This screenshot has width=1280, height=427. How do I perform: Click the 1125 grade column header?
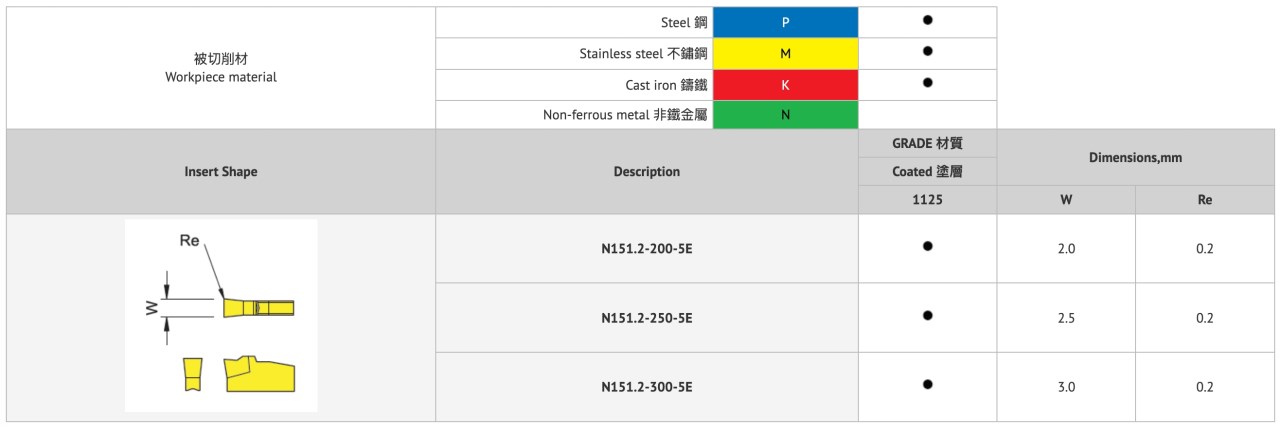click(x=927, y=200)
